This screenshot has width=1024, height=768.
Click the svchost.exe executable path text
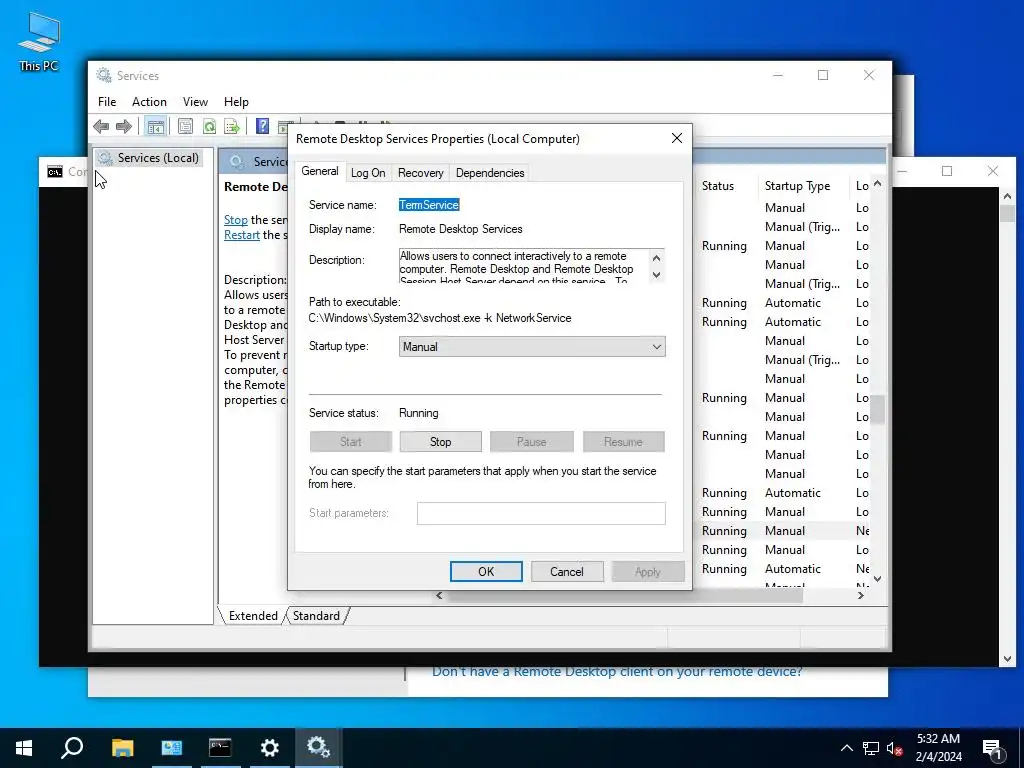pos(440,318)
